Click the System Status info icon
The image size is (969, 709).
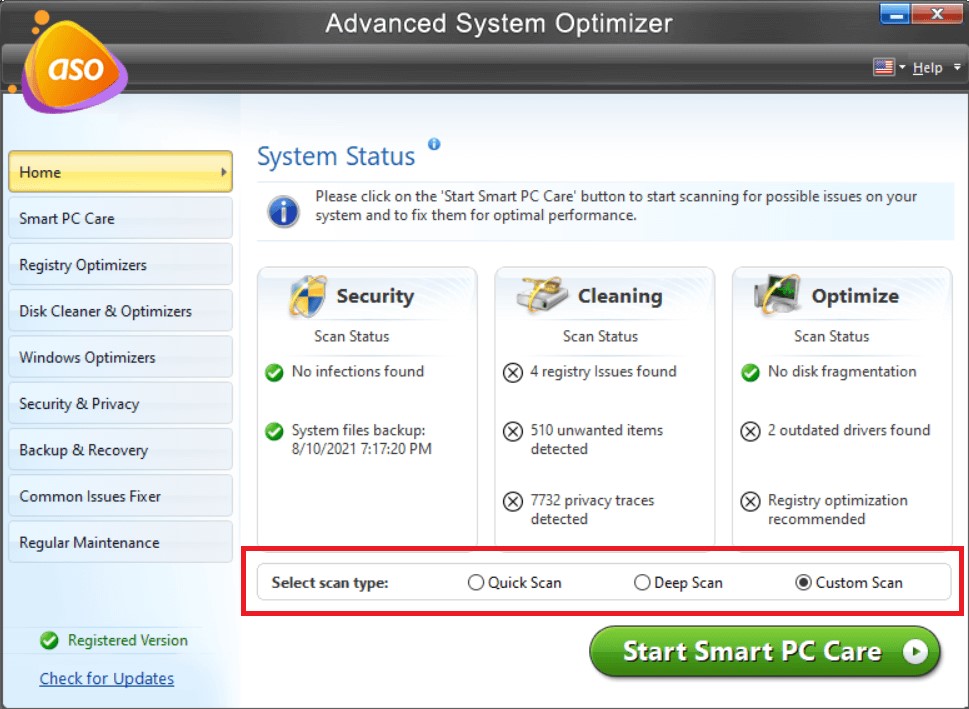pos(434,144)
